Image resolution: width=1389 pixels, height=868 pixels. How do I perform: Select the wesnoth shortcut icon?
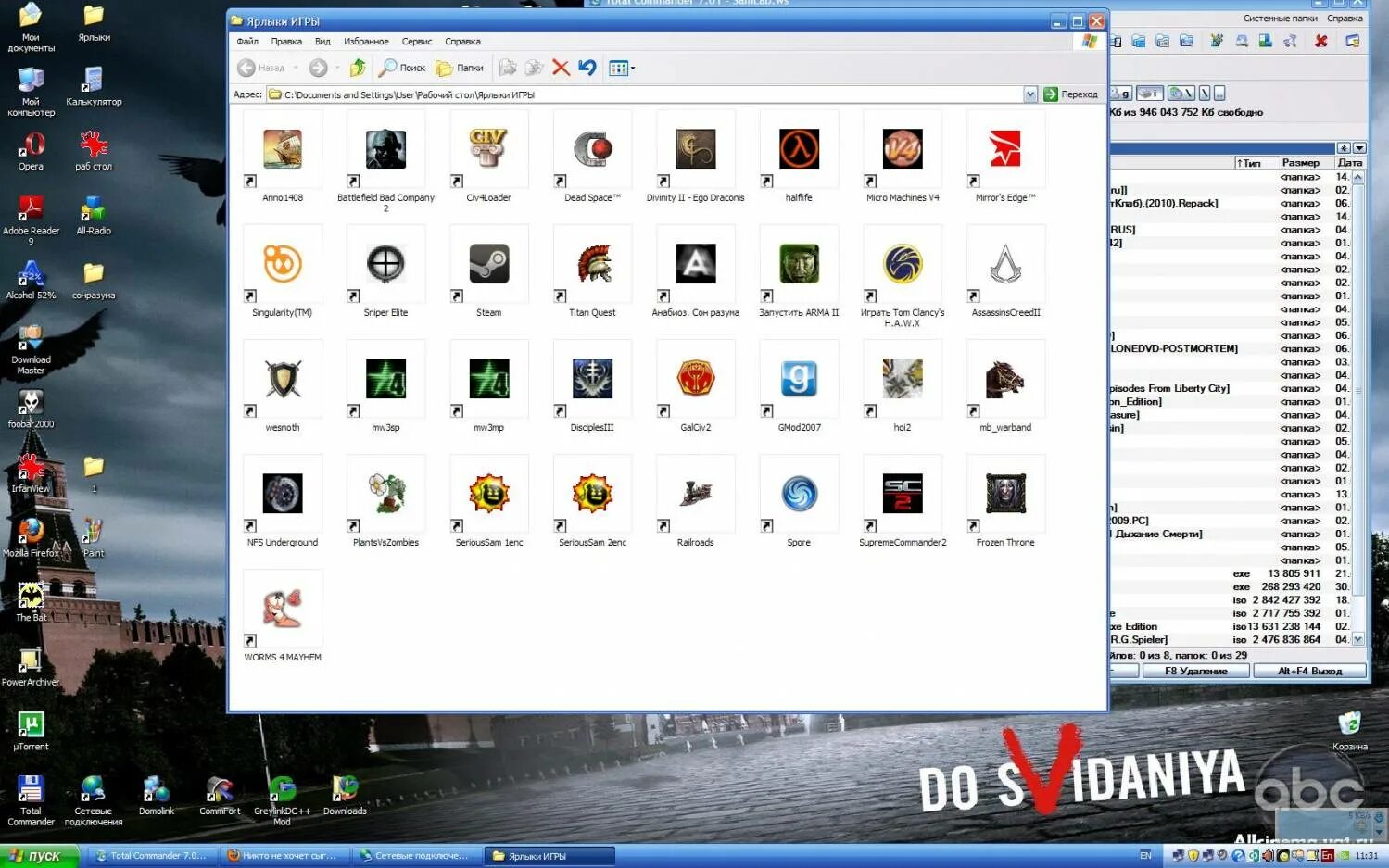[283, 379]
